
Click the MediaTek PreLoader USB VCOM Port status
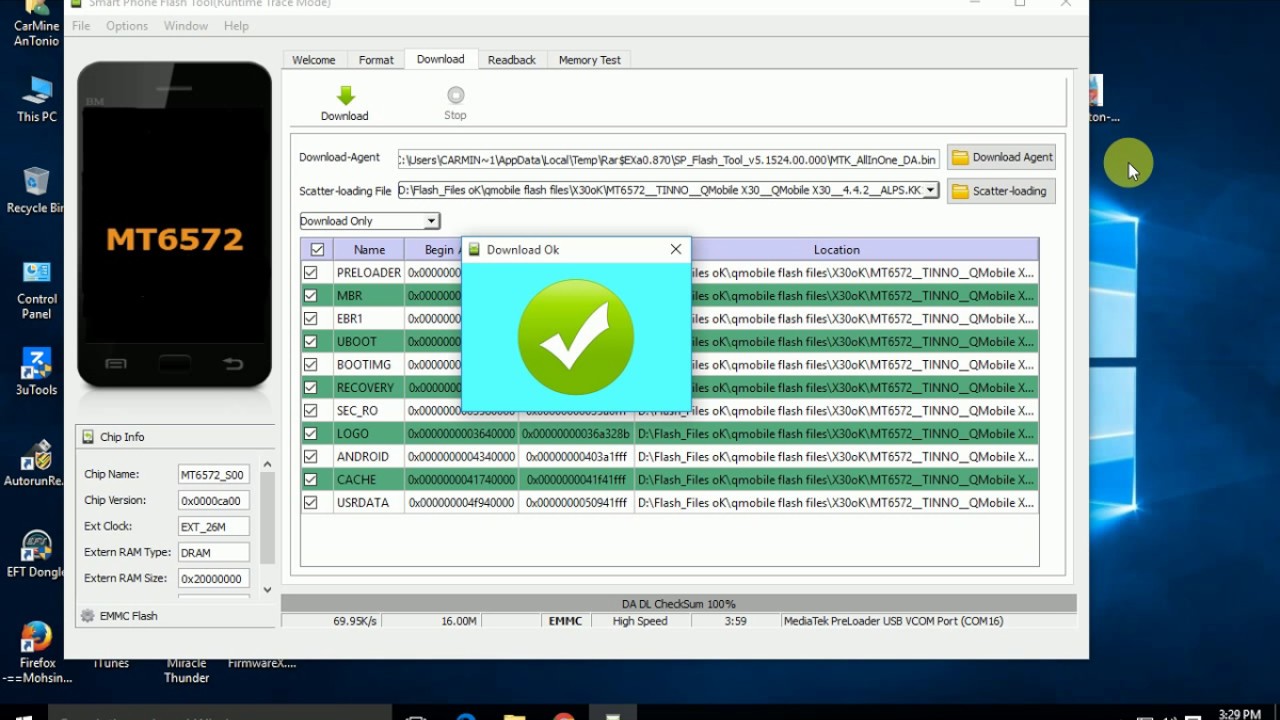pyautogui.click(x=893, y=621)
